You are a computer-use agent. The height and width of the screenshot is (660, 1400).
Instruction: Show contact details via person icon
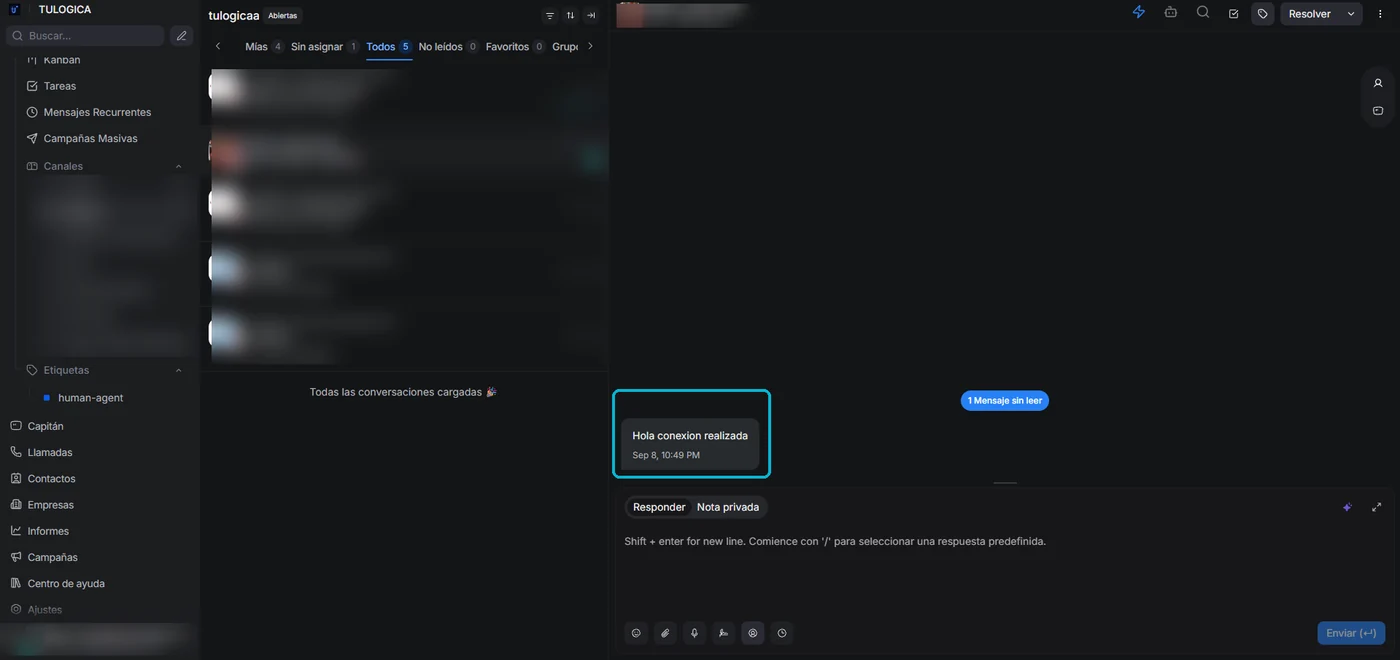pos(1378,83)
